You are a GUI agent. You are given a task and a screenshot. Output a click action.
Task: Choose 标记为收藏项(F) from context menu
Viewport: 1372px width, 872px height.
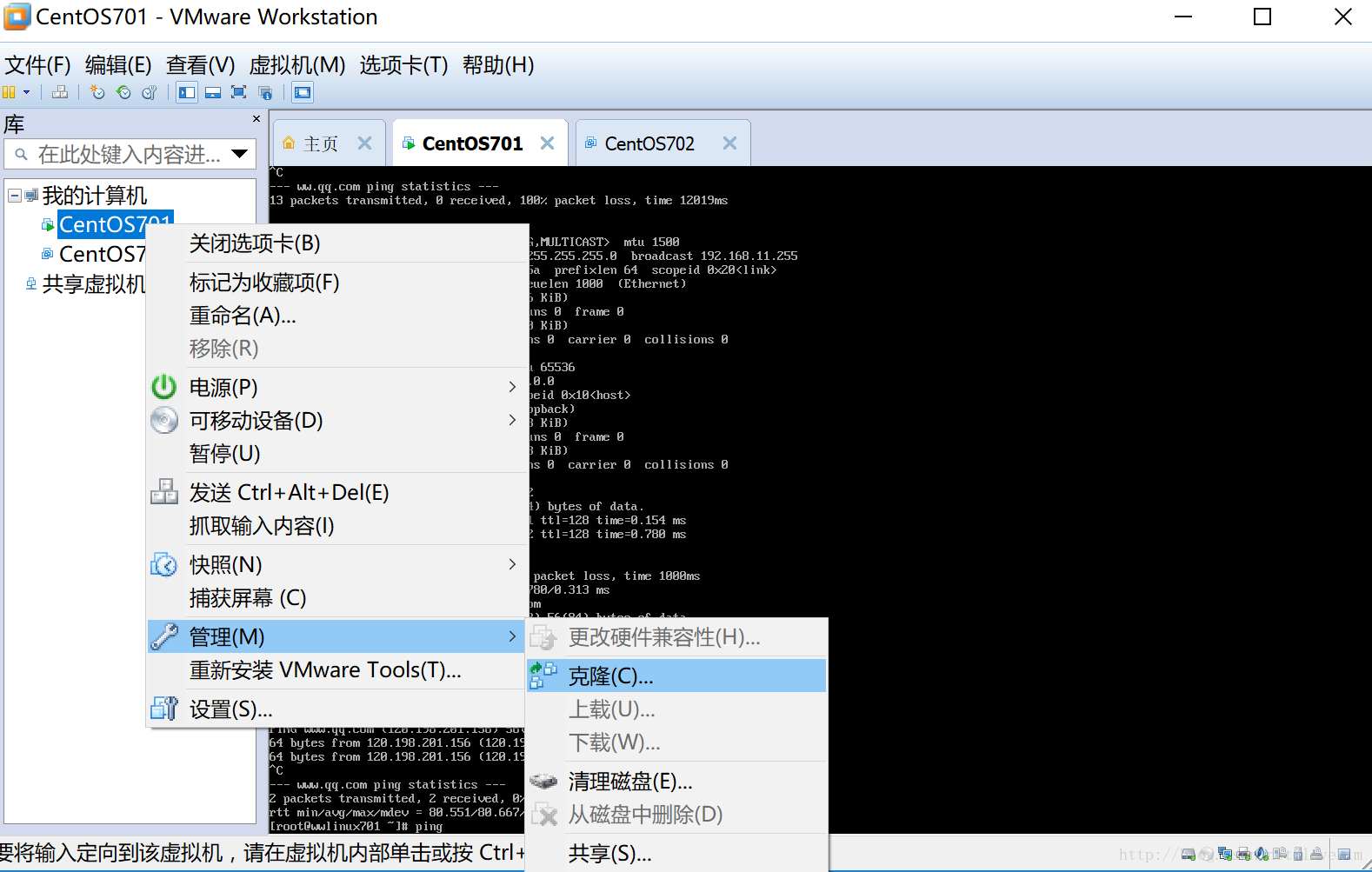(337, 283)
